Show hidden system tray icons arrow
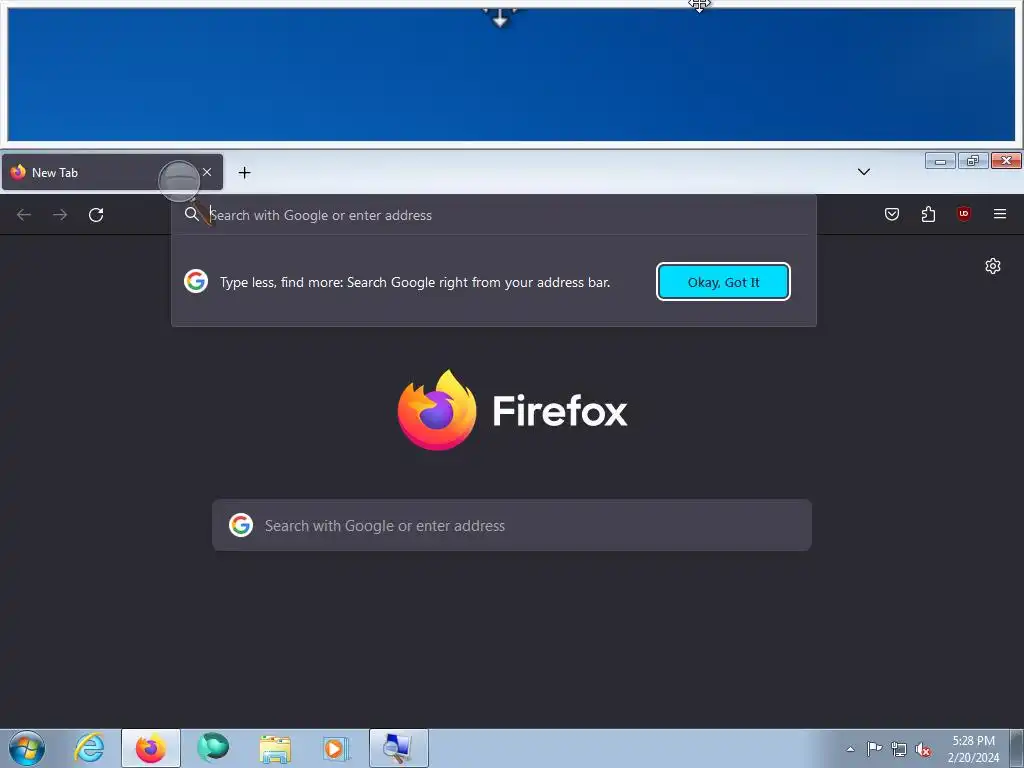1024x768 pixels. click(x=850, y=749)
